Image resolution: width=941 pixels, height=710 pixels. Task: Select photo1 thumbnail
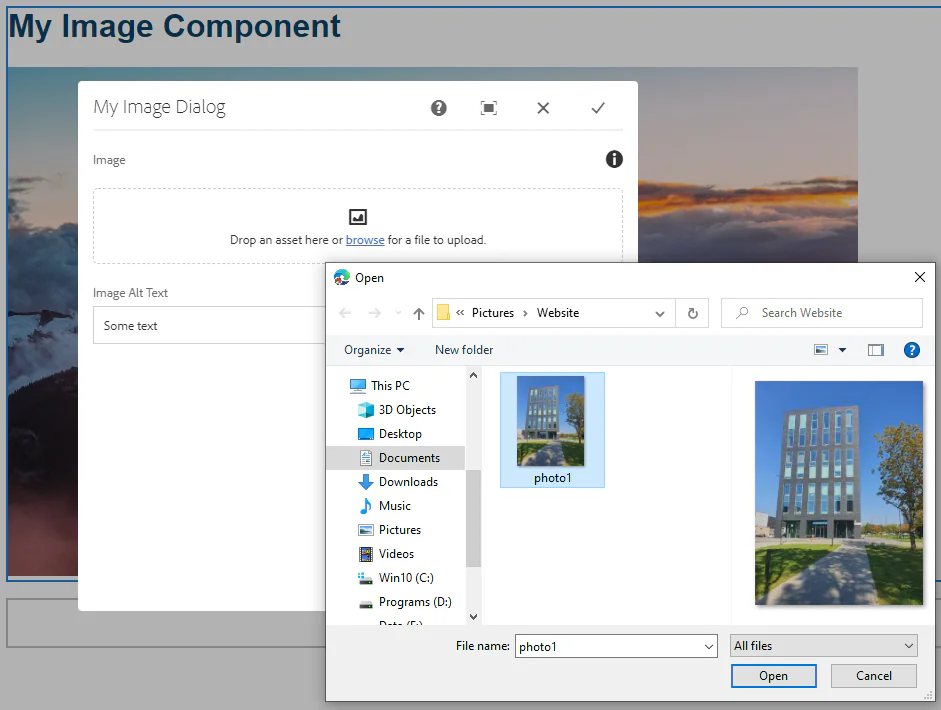tap(552, 430)
